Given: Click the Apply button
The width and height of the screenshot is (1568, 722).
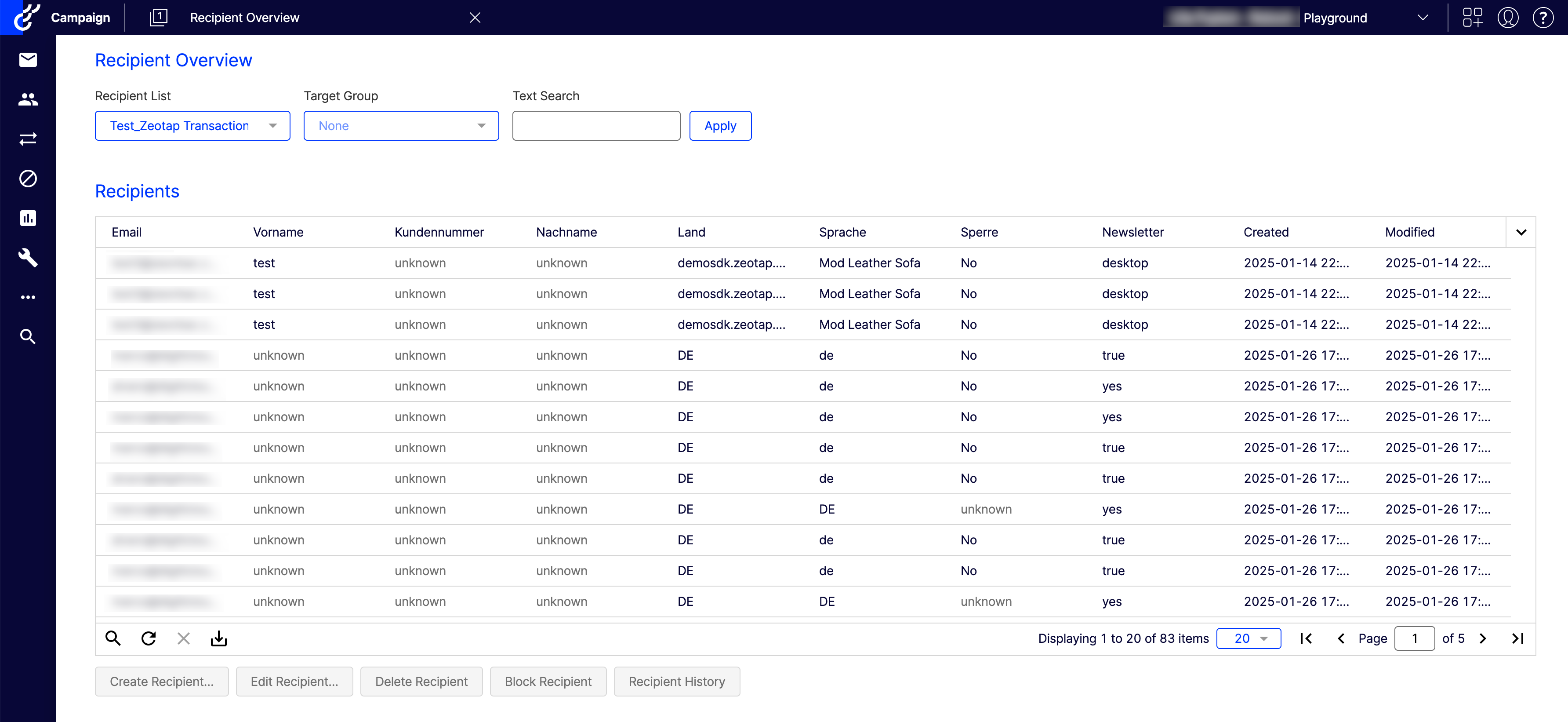Looking at the screenshot, I should 720,126.
